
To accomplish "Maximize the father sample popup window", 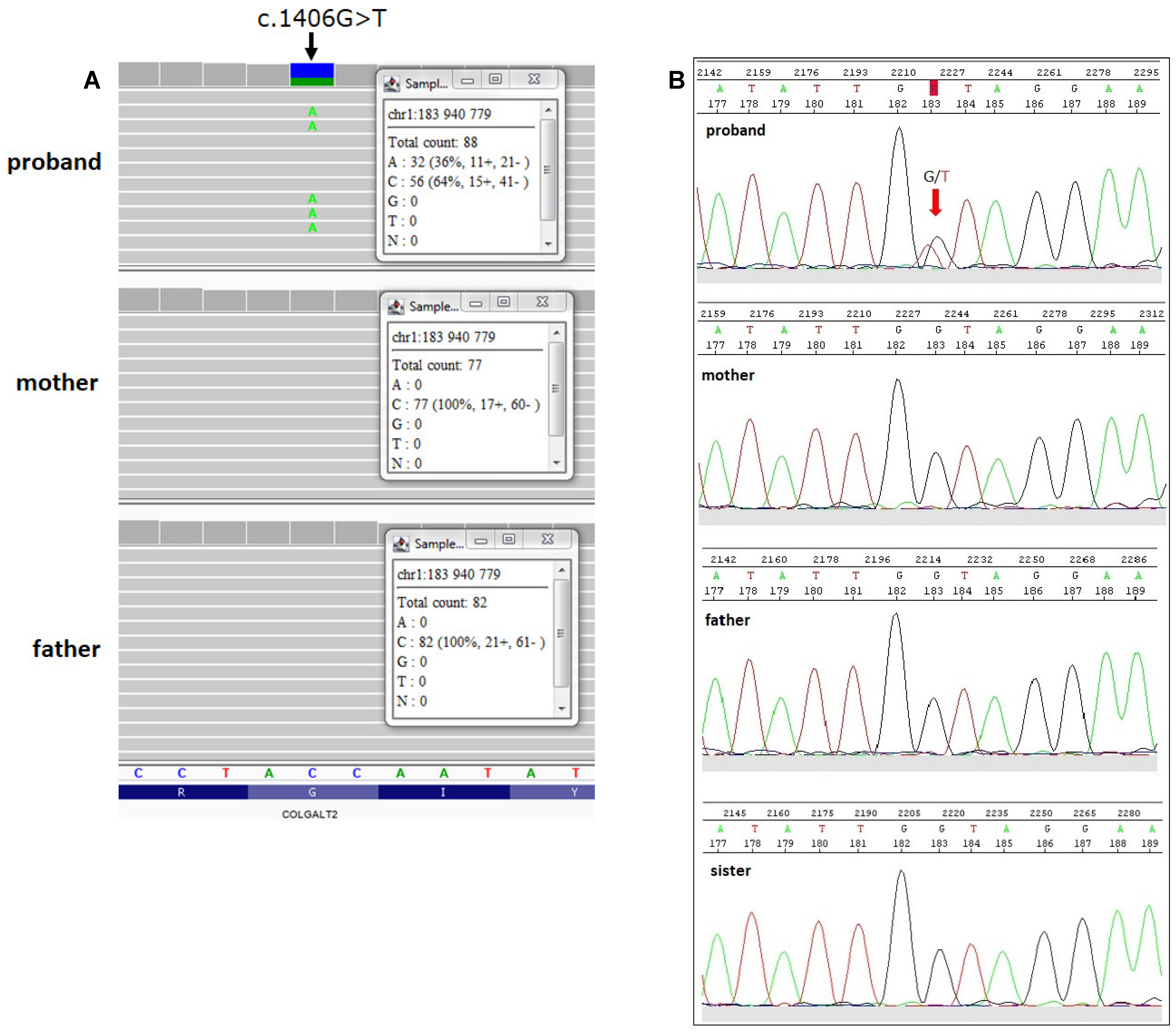I will pos(509,539).
